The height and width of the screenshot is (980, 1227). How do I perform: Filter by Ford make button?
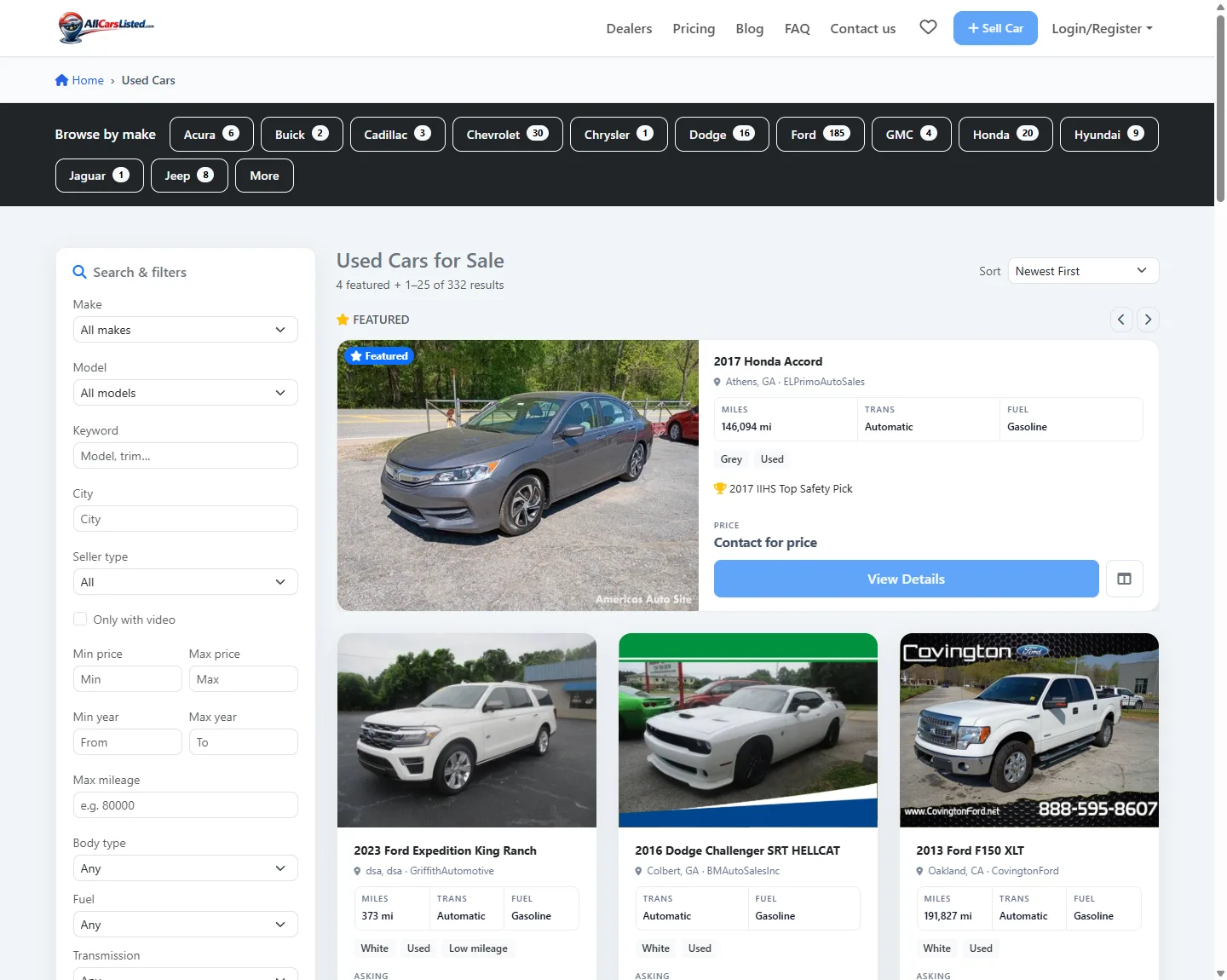pos(821,134)
